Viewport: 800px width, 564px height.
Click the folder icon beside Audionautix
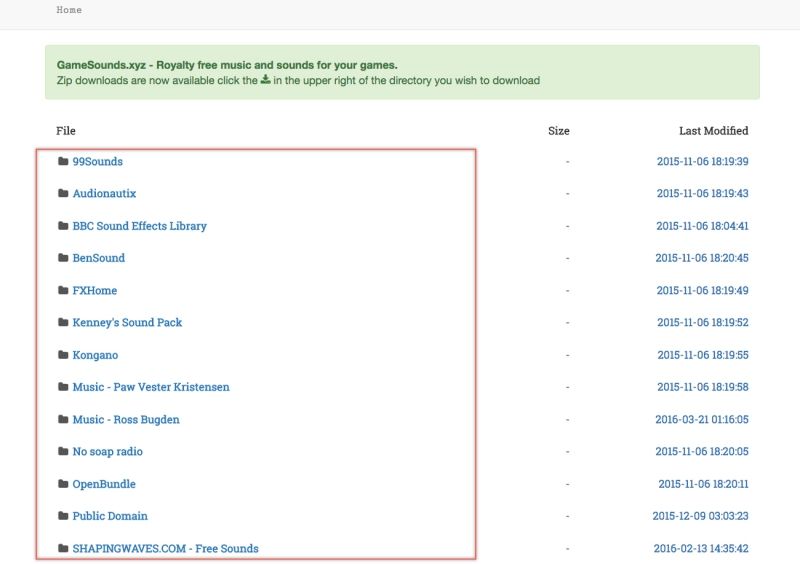click(x=63, y=193)
